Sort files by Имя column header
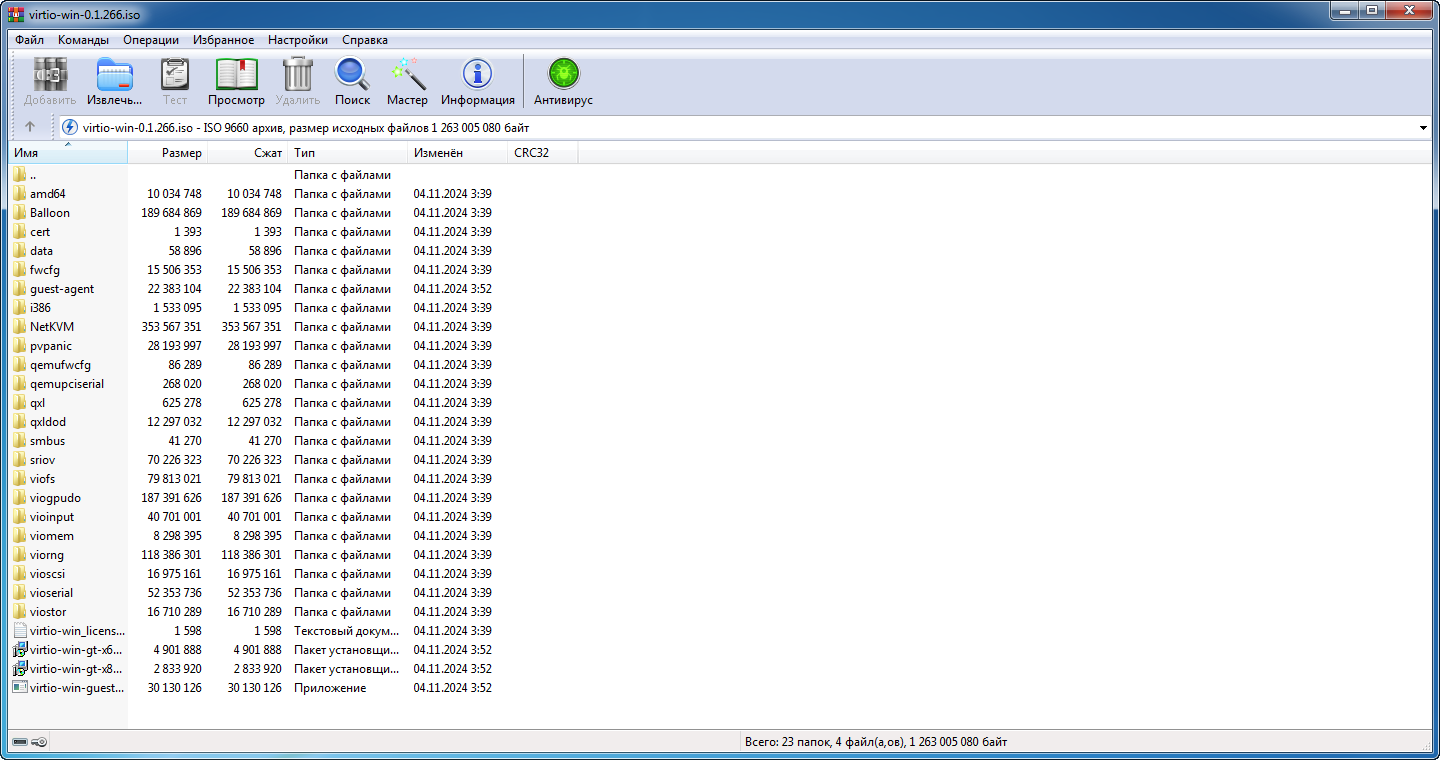 (x=27, y=153)
